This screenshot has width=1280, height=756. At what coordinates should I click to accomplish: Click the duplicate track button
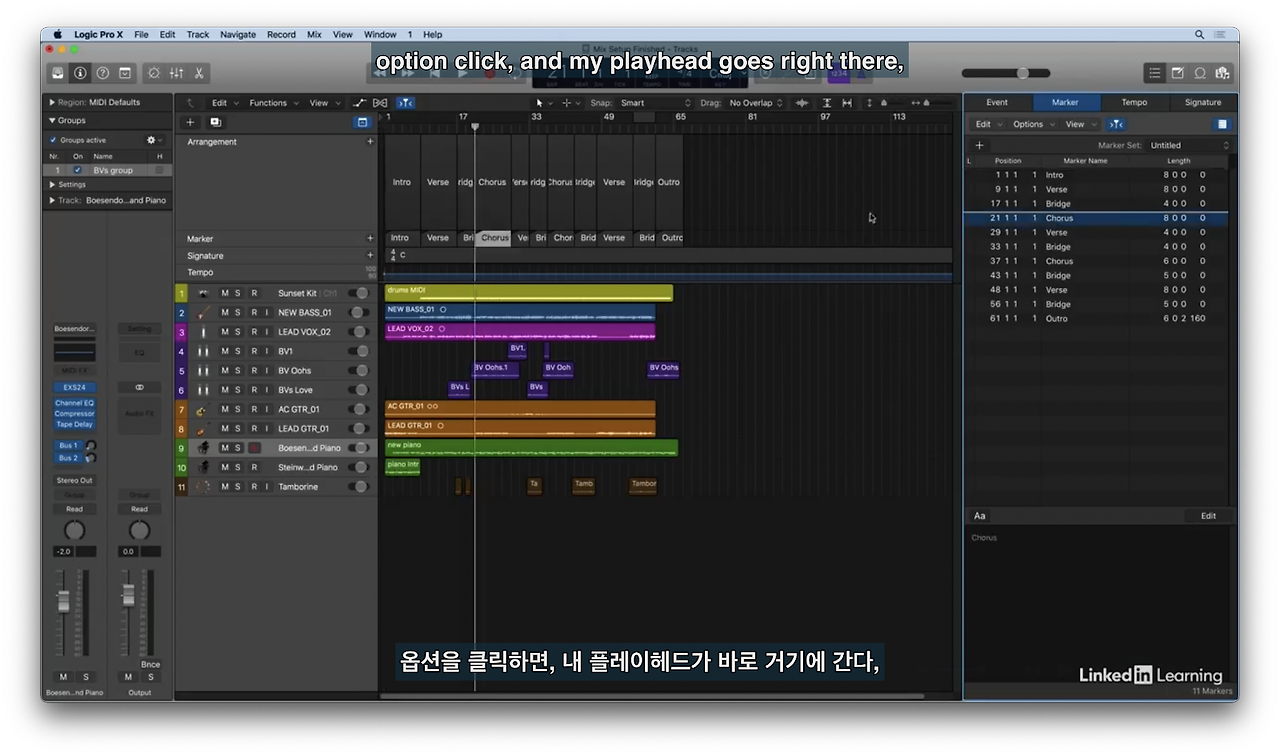[x=215, y=122]
